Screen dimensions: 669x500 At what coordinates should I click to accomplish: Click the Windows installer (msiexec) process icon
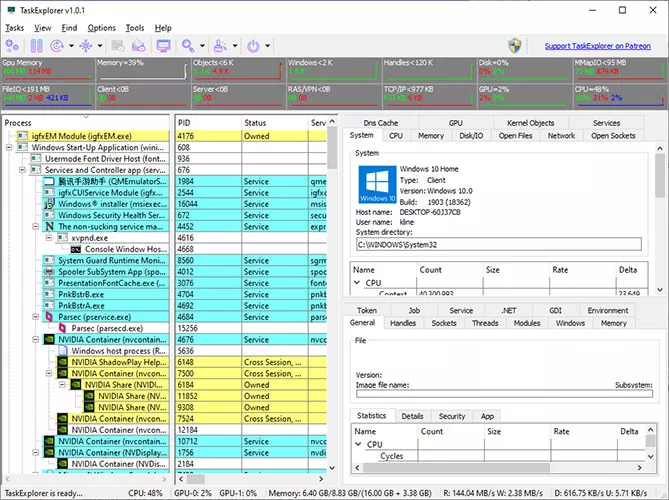pyautogui.click(x=49, y=204)
